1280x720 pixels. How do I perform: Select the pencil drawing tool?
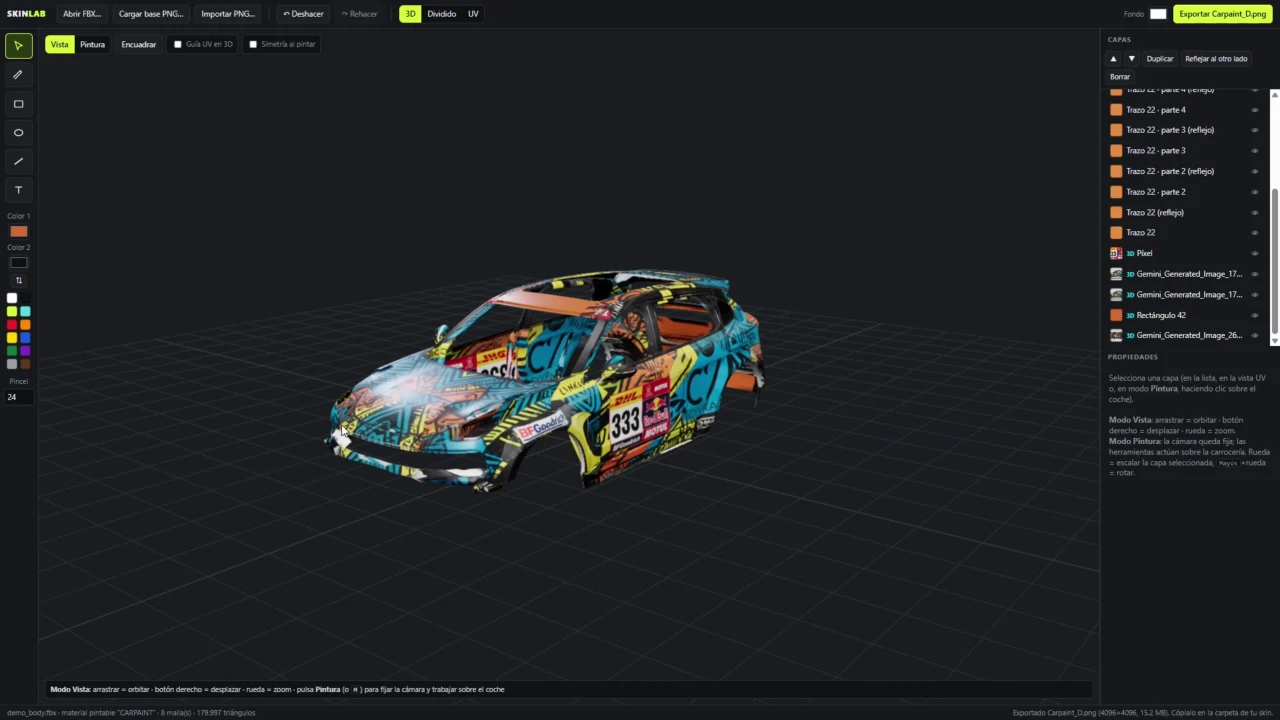click(x=18, y=75)
